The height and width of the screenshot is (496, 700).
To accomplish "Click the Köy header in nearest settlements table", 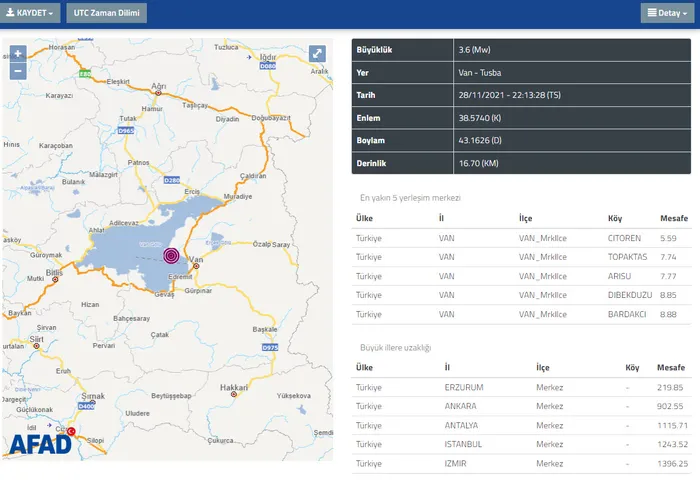I will [x=615, y=217].
